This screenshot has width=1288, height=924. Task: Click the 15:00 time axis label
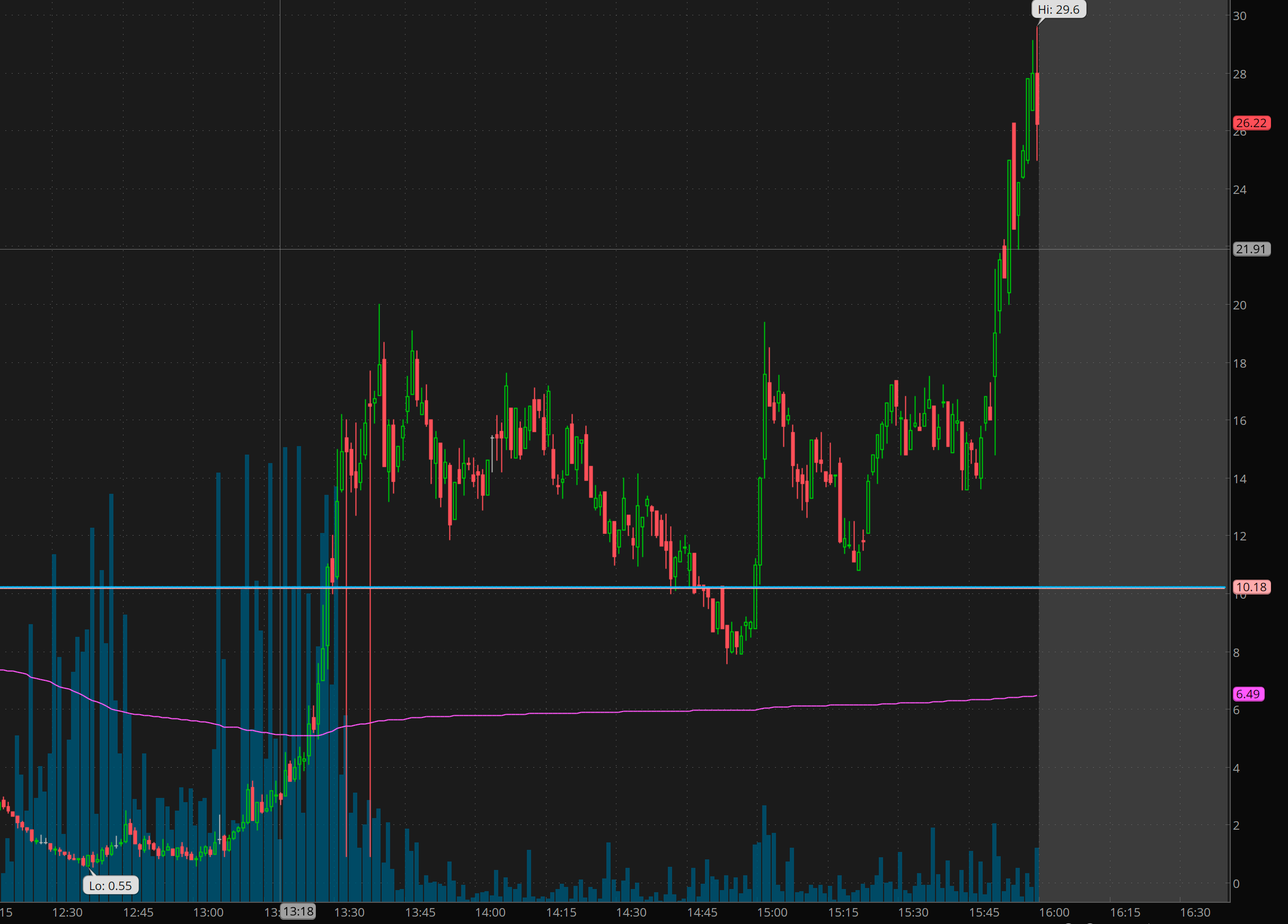coord(772,912)
